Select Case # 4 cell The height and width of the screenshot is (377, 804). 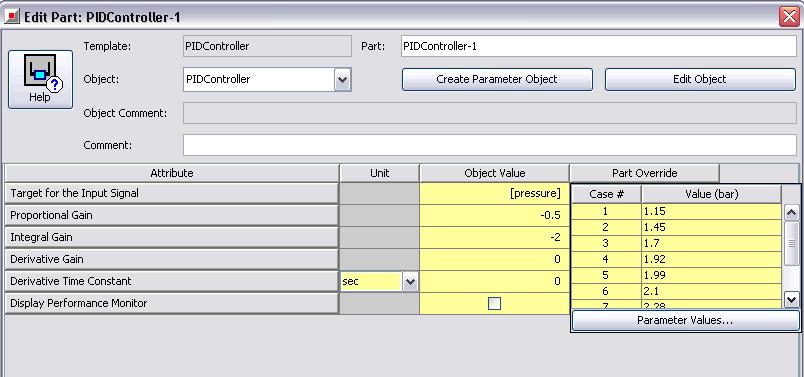point(606,260)
